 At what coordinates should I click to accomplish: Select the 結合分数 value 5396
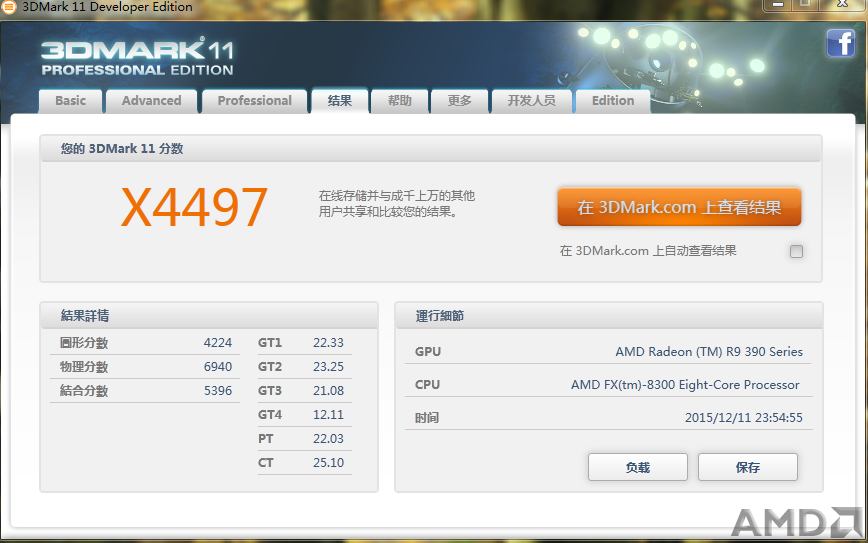(x=218, y=391)
